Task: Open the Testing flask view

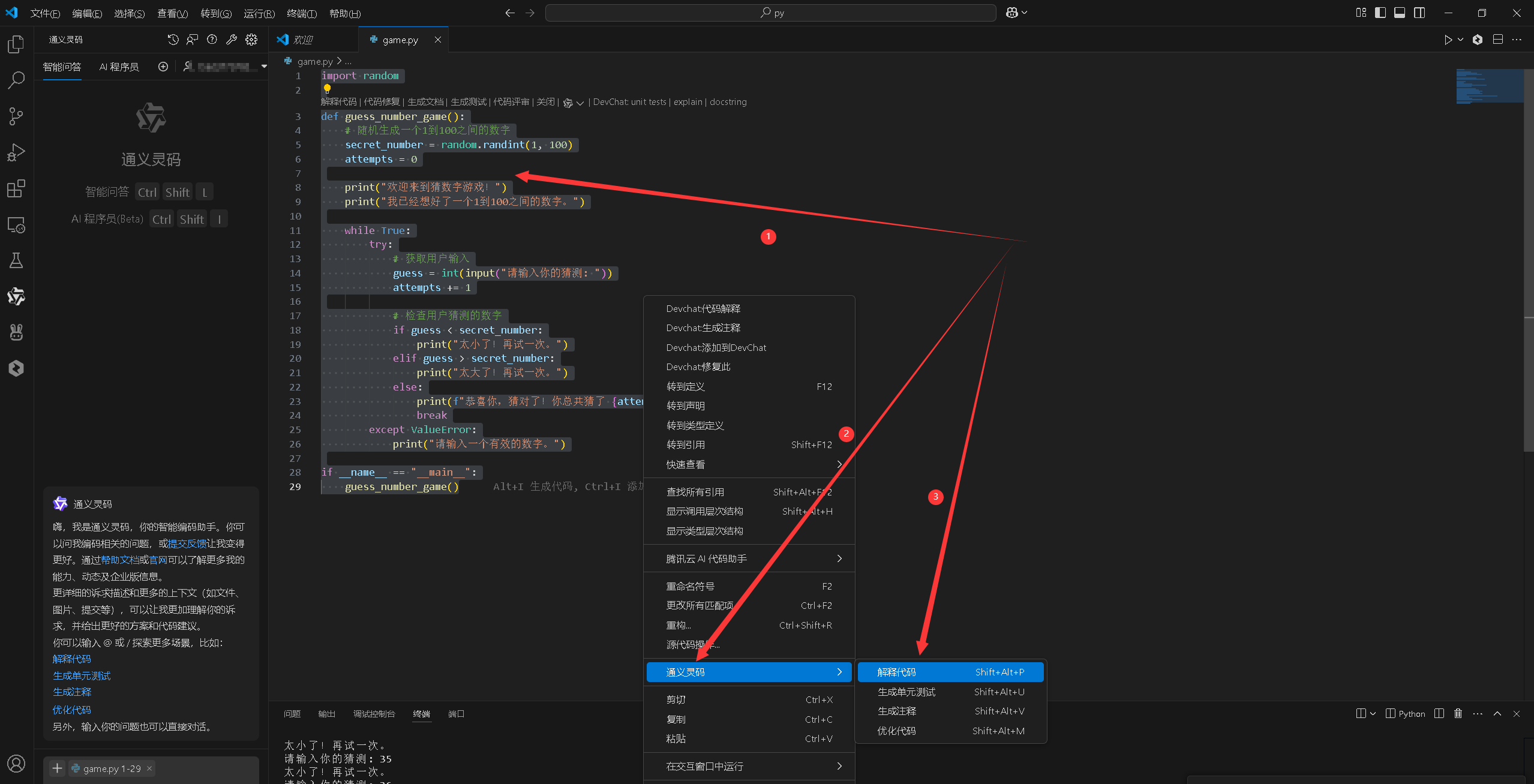Action: pos(16,260)
